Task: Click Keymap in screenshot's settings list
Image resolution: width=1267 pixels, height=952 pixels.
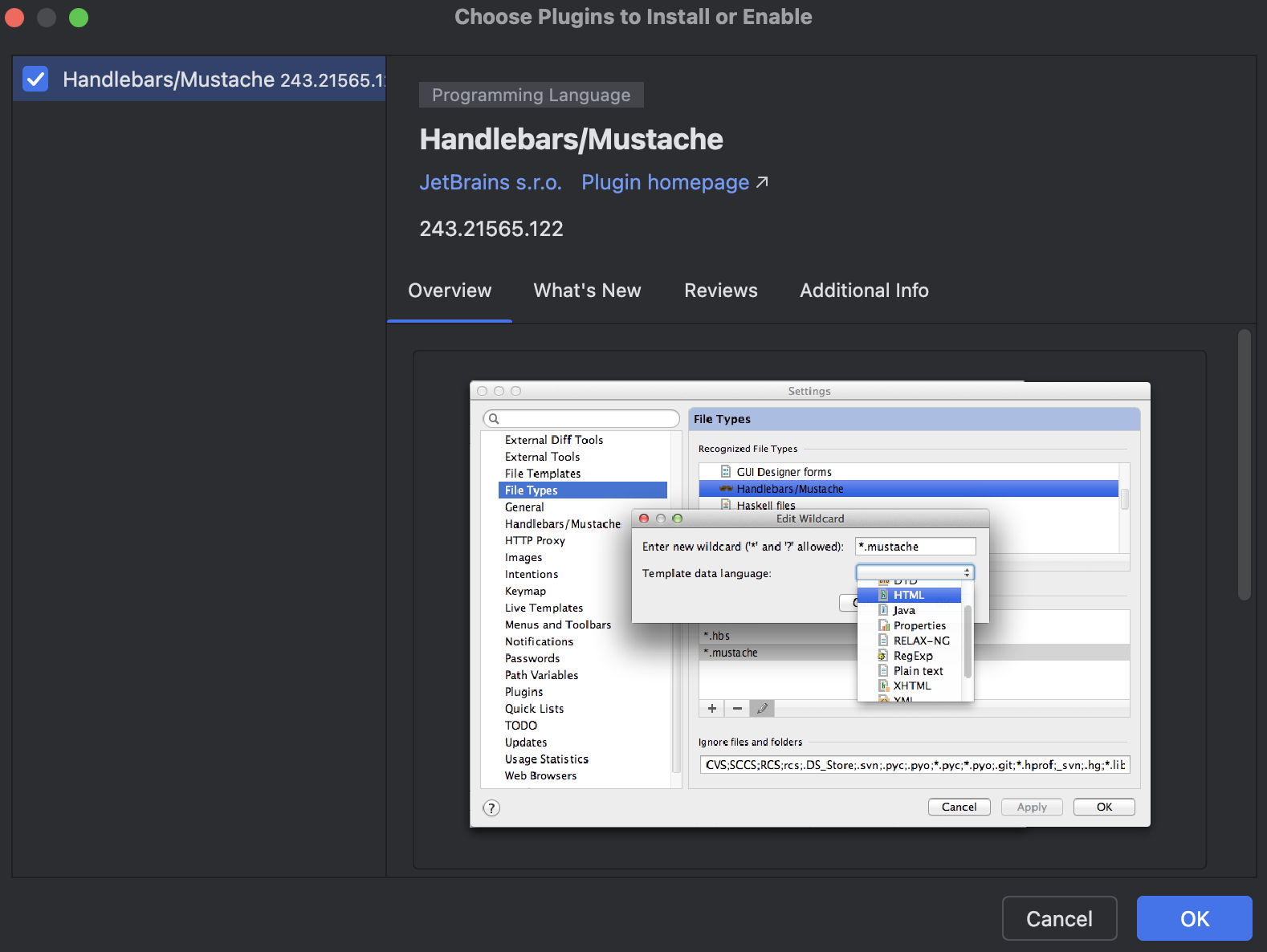Action: 525,592
